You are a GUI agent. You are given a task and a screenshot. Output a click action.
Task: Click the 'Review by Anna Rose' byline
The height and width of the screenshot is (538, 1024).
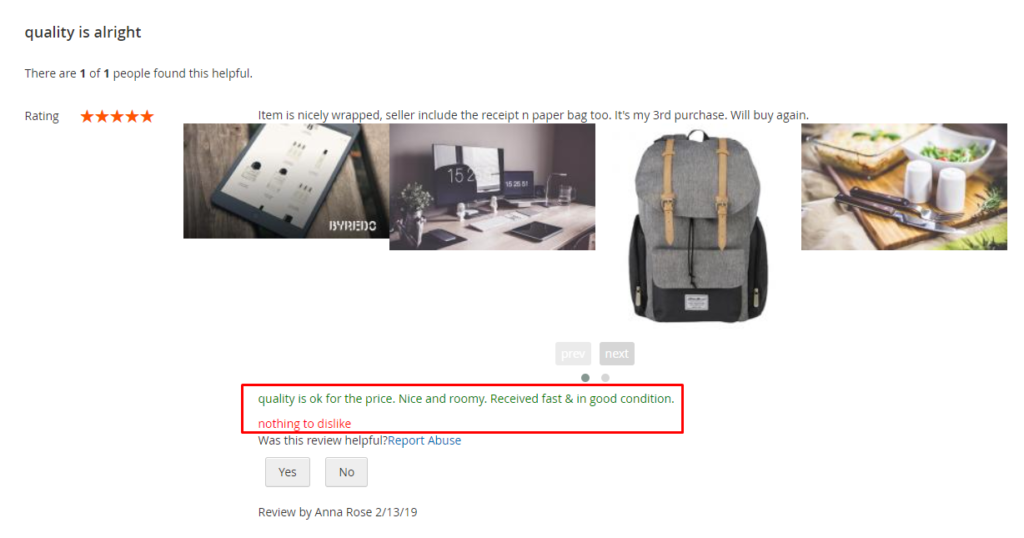point(338,512)
